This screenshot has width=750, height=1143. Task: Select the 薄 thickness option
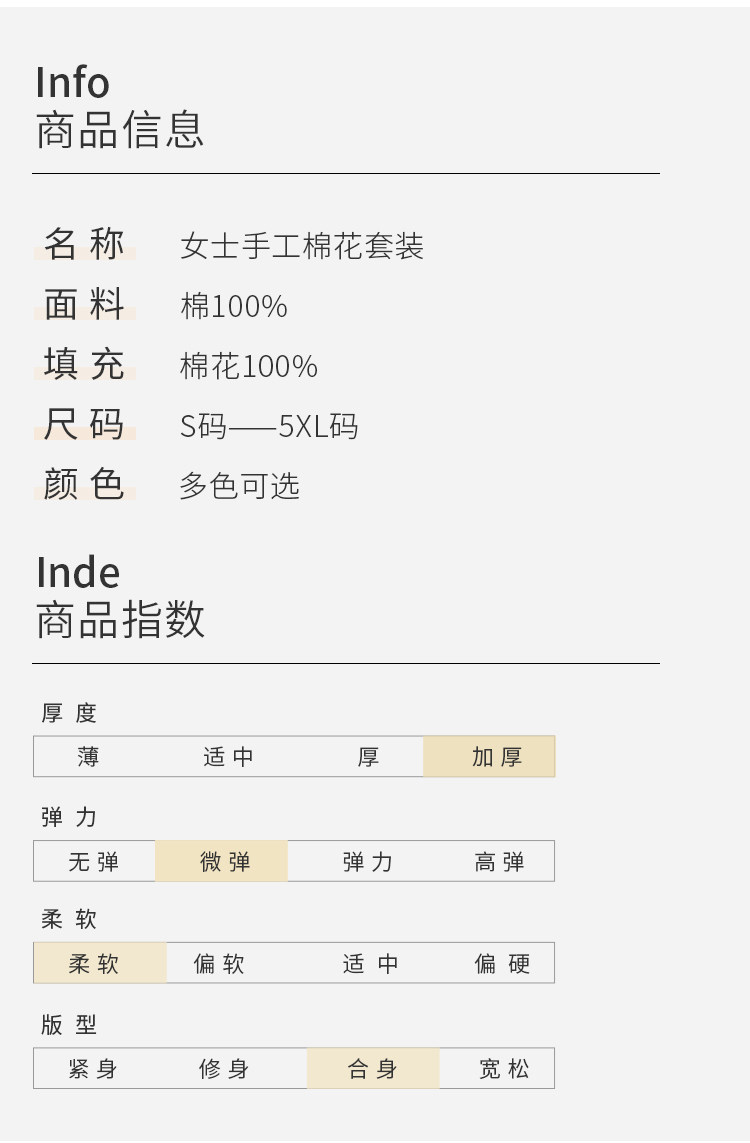(88, 757)
